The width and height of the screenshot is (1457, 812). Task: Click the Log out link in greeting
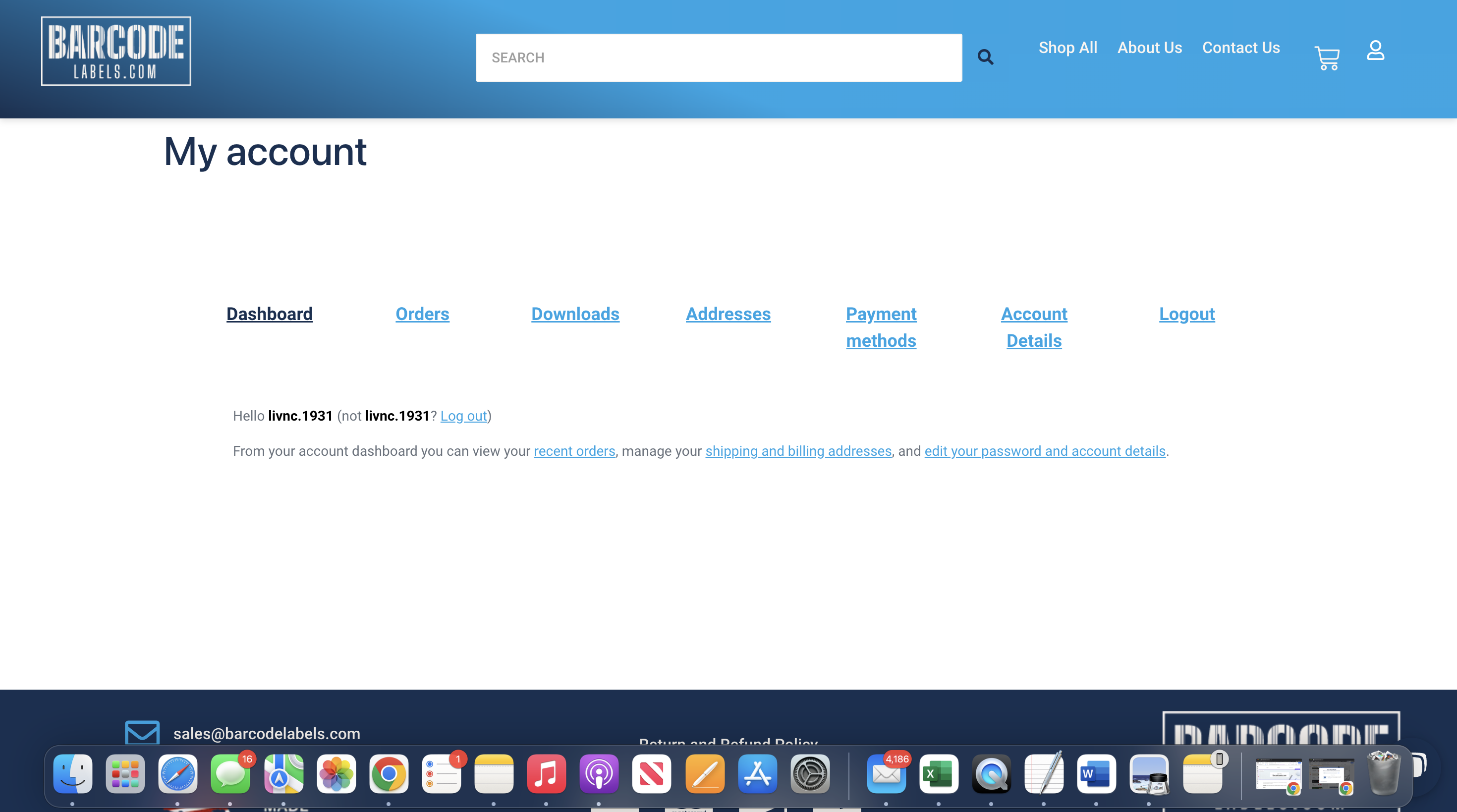[463, 416]
